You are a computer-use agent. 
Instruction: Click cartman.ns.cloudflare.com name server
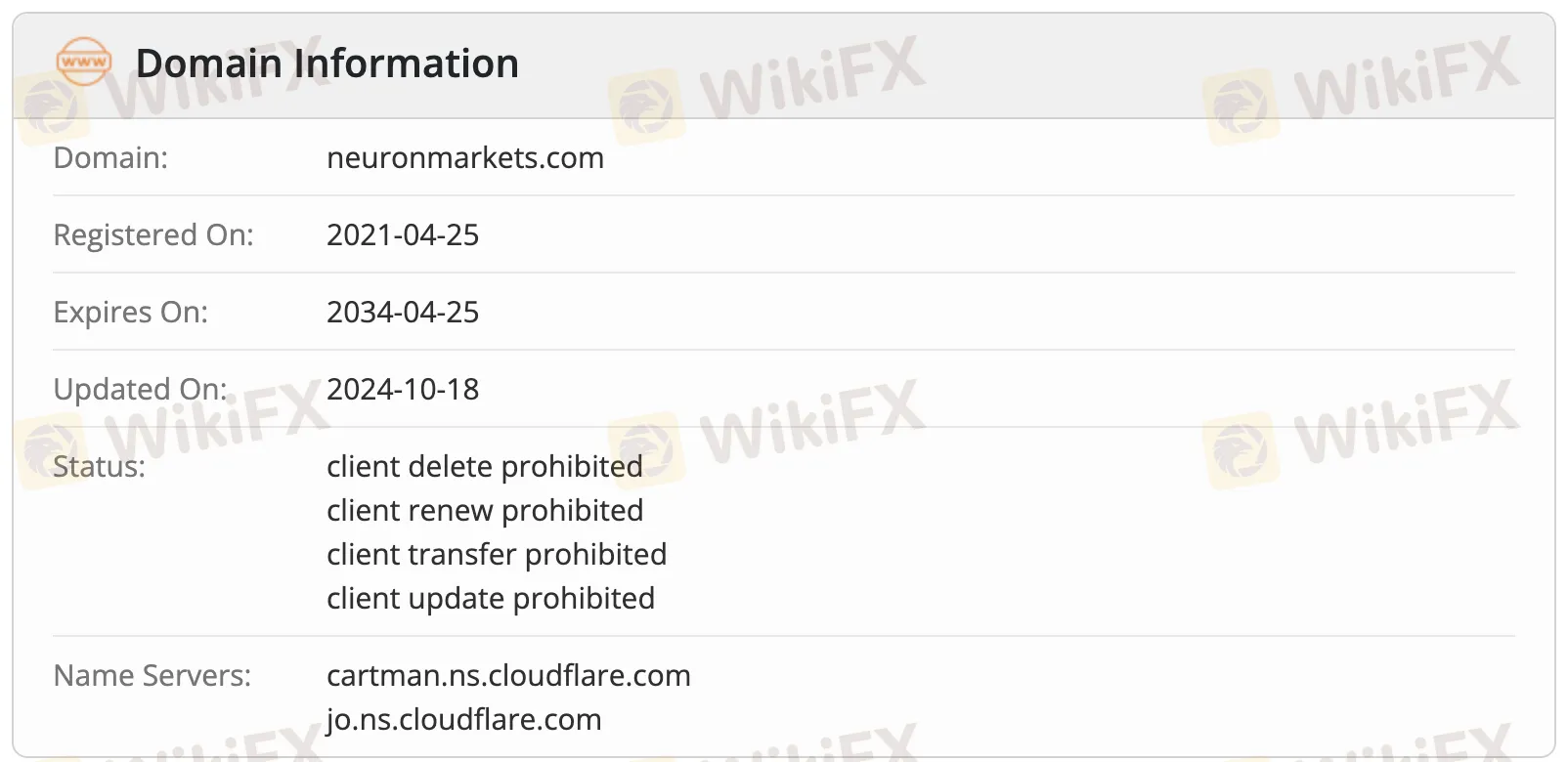(x=508, y=675)
